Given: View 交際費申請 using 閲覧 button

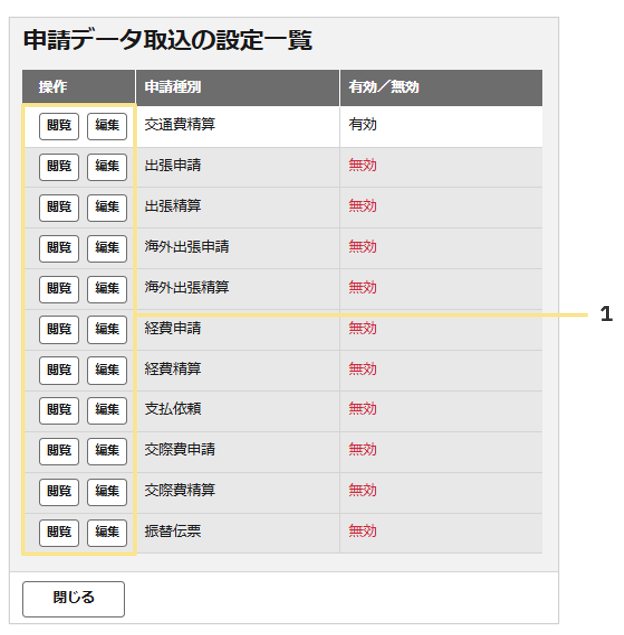Looking at the screenshot, I should [59, 451].
